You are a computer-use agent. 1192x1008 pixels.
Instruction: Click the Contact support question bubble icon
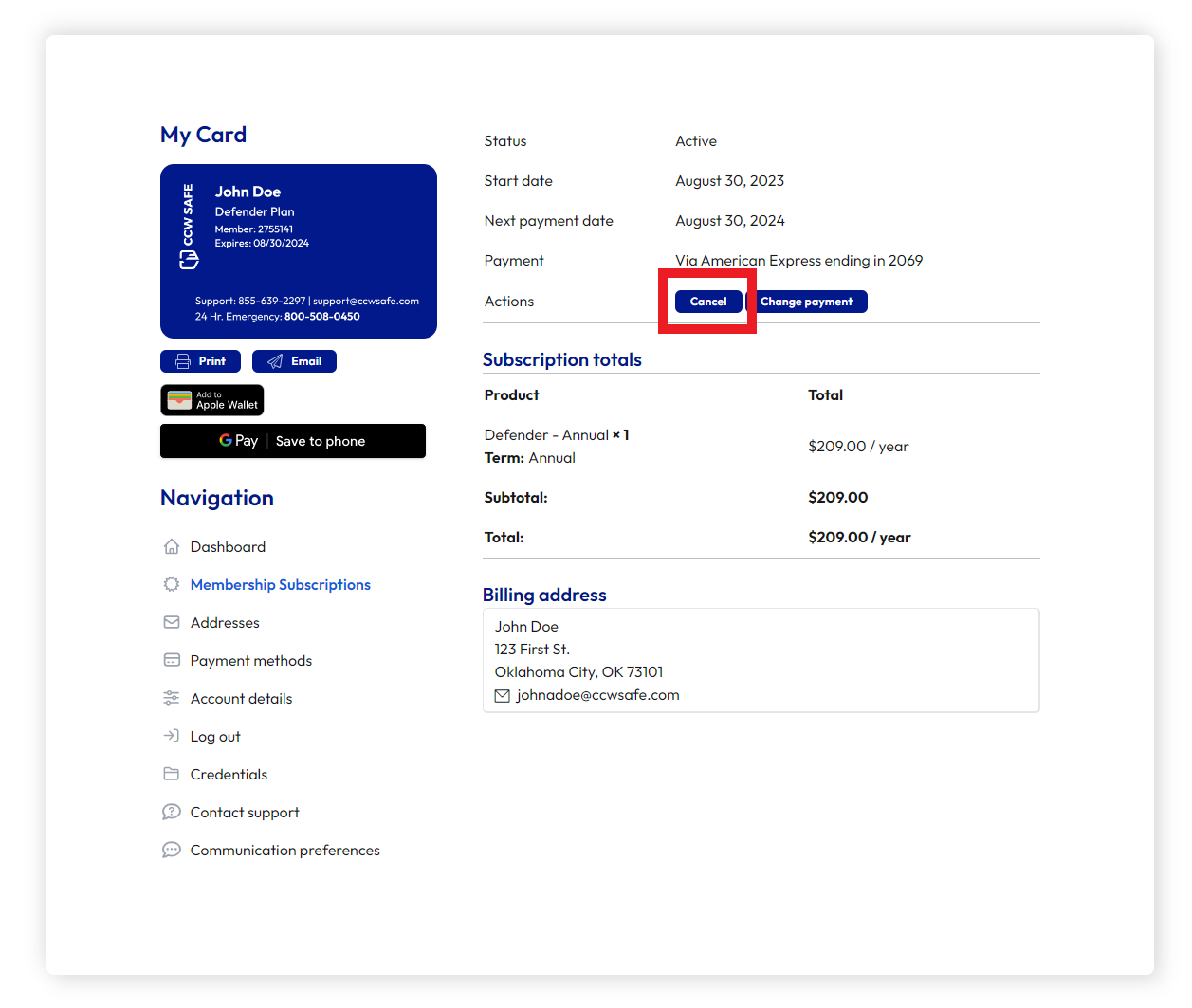[x=172, y=812]
